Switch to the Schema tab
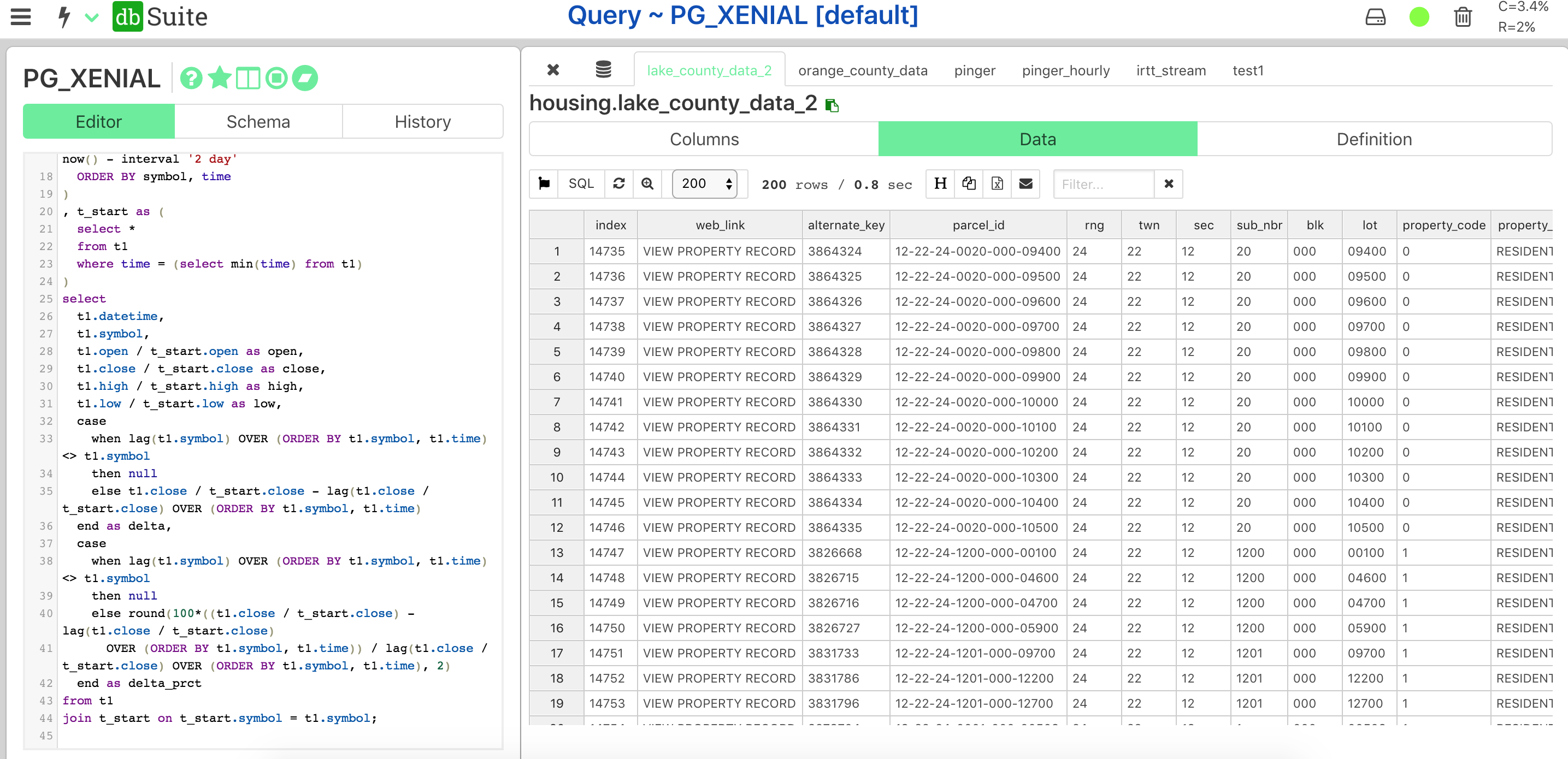The image size is (1568, 759). 258,122
